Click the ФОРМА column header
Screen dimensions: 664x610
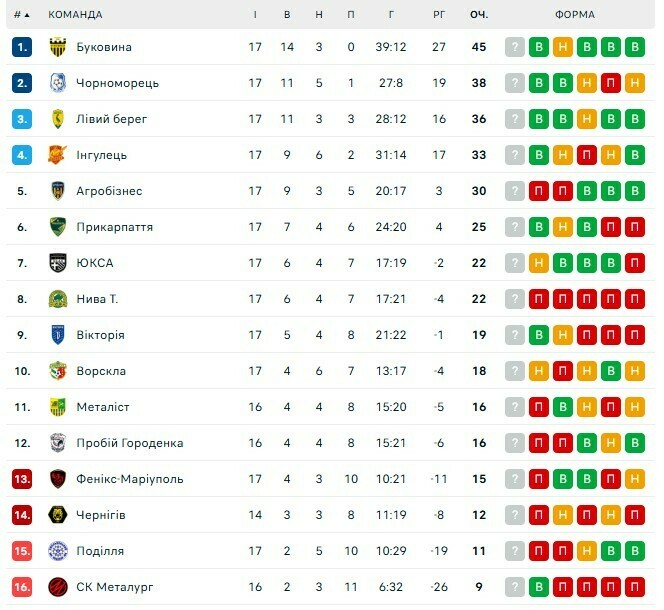tap(574, 15)
